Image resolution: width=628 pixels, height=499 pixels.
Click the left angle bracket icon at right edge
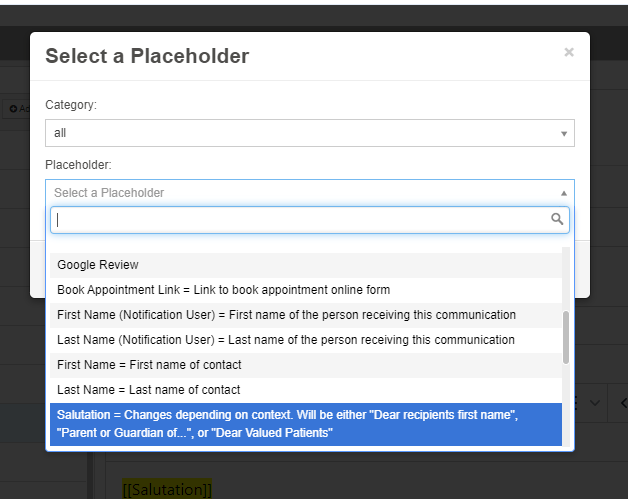(x=624, y=403)
